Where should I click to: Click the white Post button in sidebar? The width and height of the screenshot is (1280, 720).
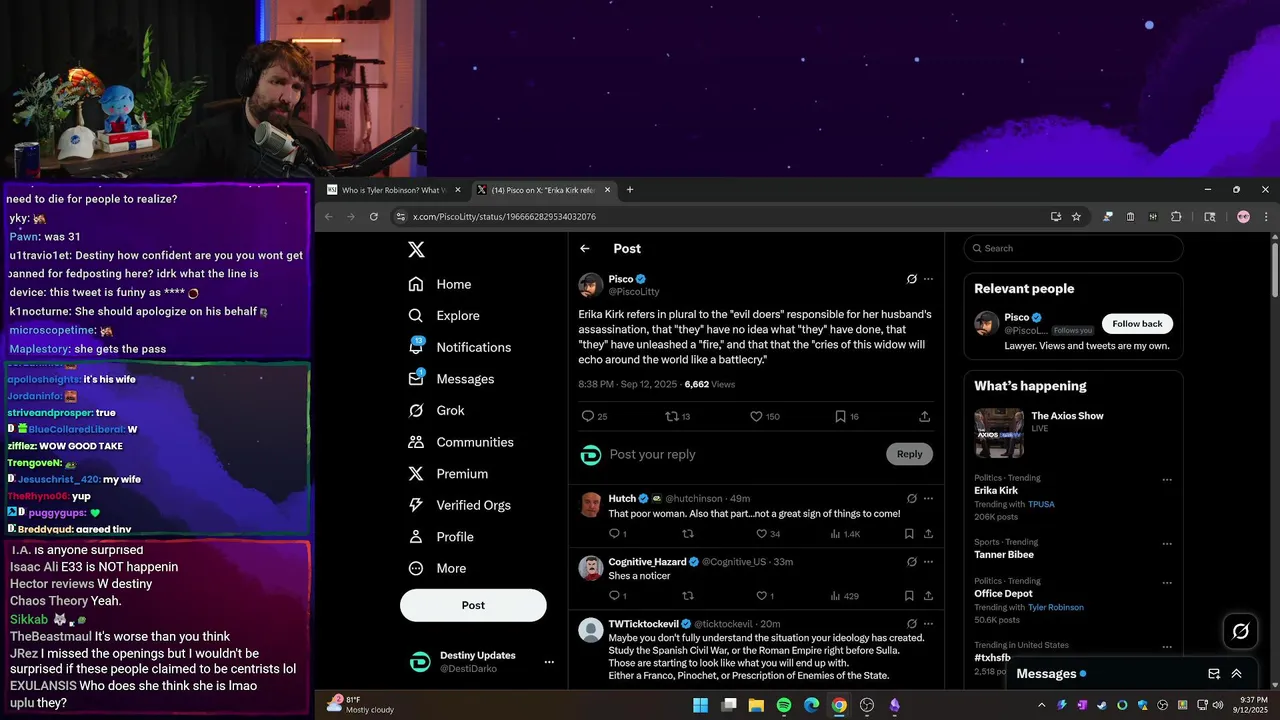[x=473, y=605]
